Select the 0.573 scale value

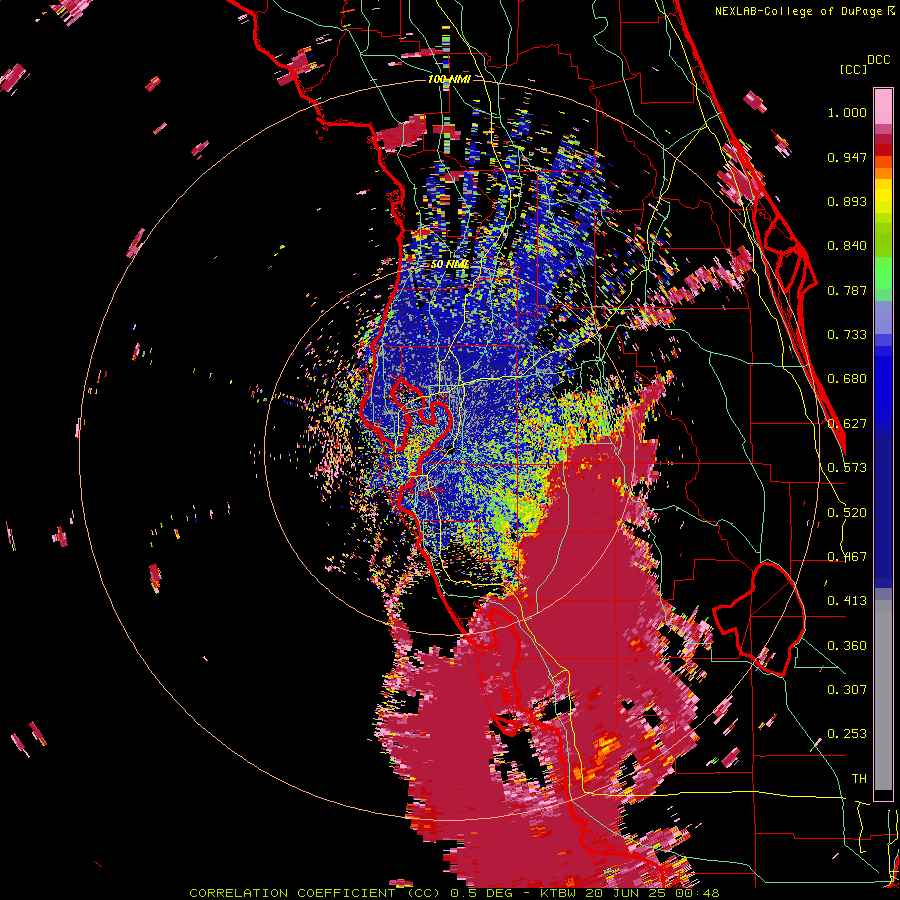click(847, 468)
